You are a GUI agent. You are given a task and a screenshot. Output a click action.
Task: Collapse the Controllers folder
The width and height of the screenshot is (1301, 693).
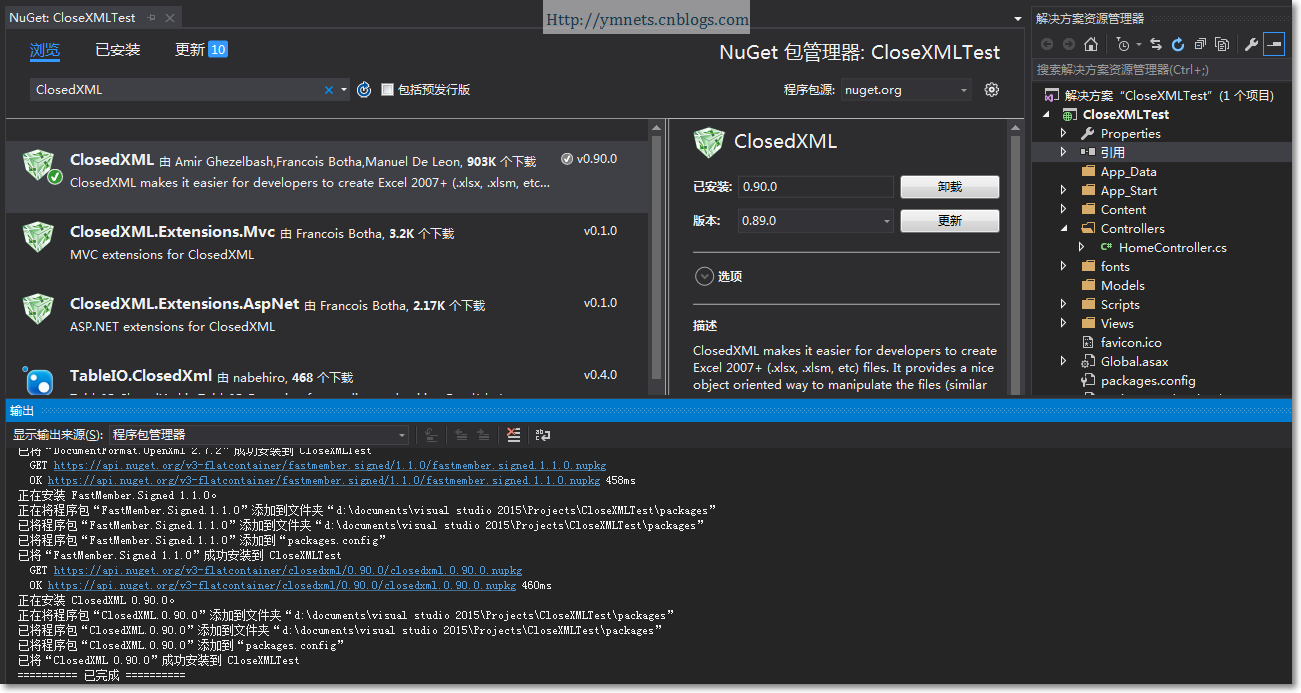1063,228
